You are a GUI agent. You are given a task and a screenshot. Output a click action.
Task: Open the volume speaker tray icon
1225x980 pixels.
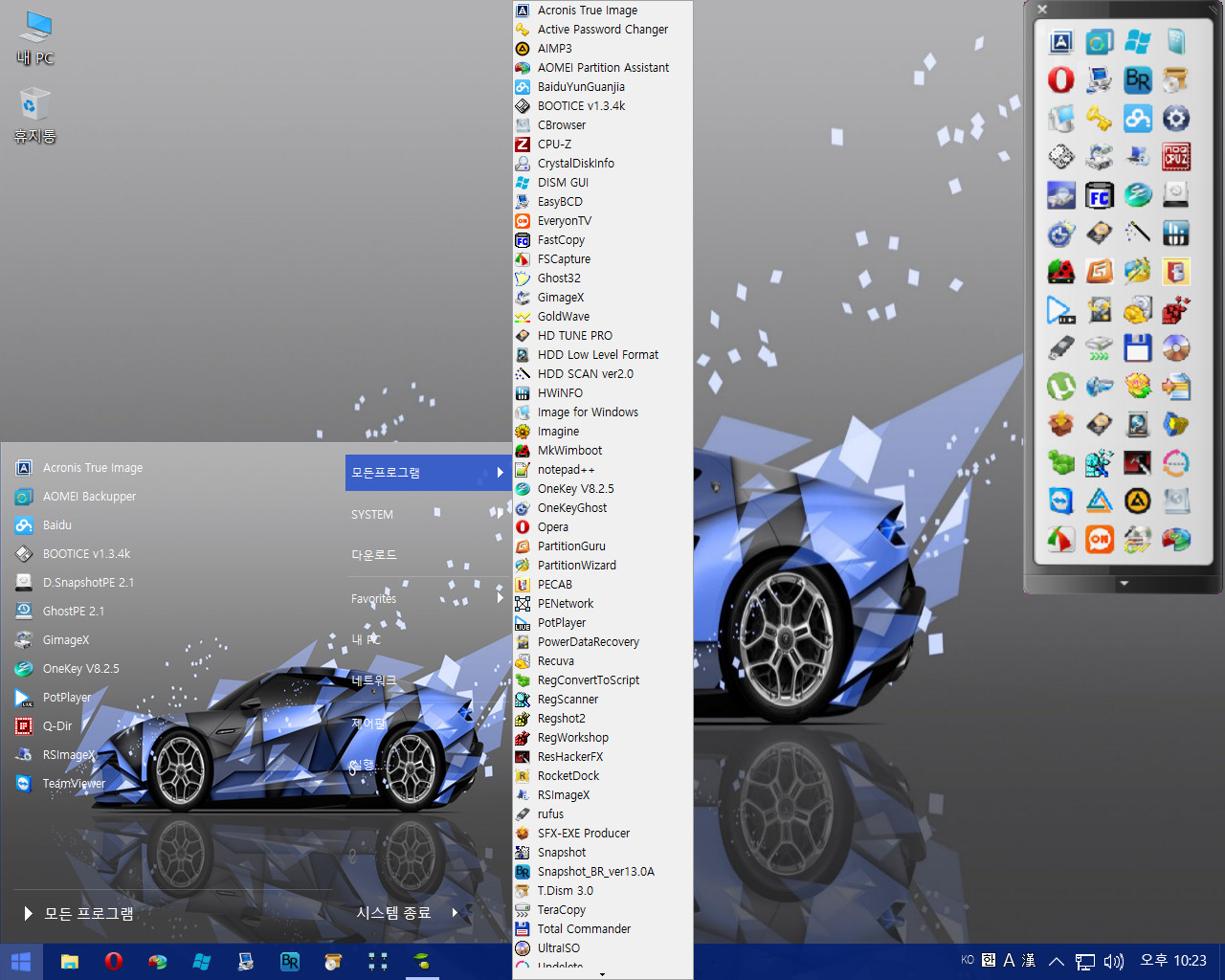[1113, 962]
